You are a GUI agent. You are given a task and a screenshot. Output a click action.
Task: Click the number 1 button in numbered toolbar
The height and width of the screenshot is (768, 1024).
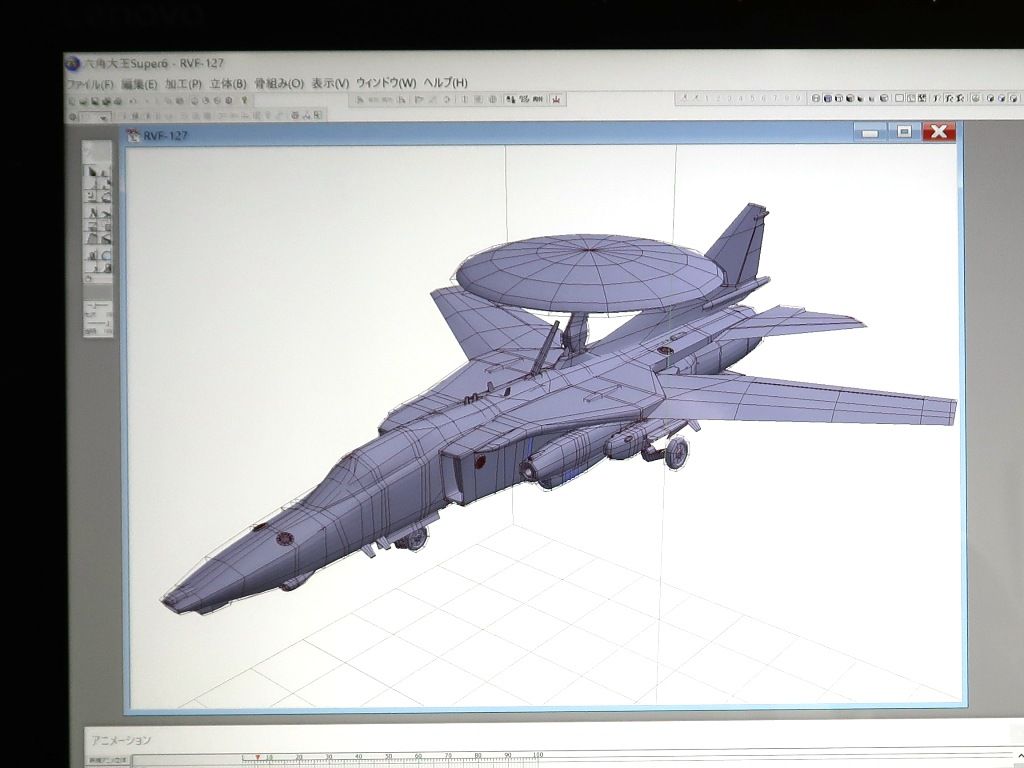[x=707, y=99]
